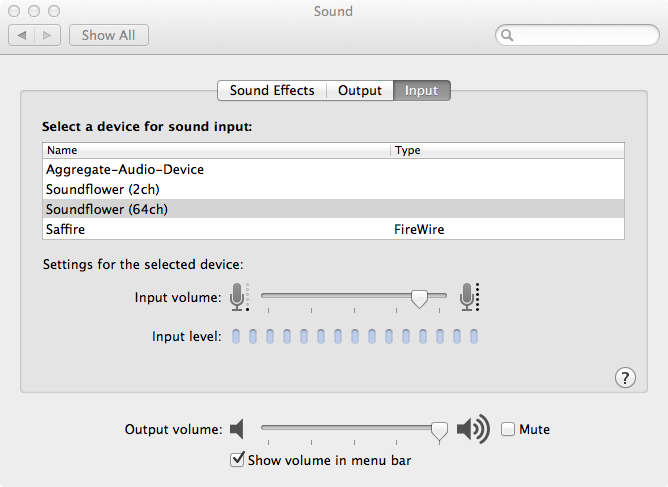
Task: Select the Input tab
Action: [x=421, y=90]
